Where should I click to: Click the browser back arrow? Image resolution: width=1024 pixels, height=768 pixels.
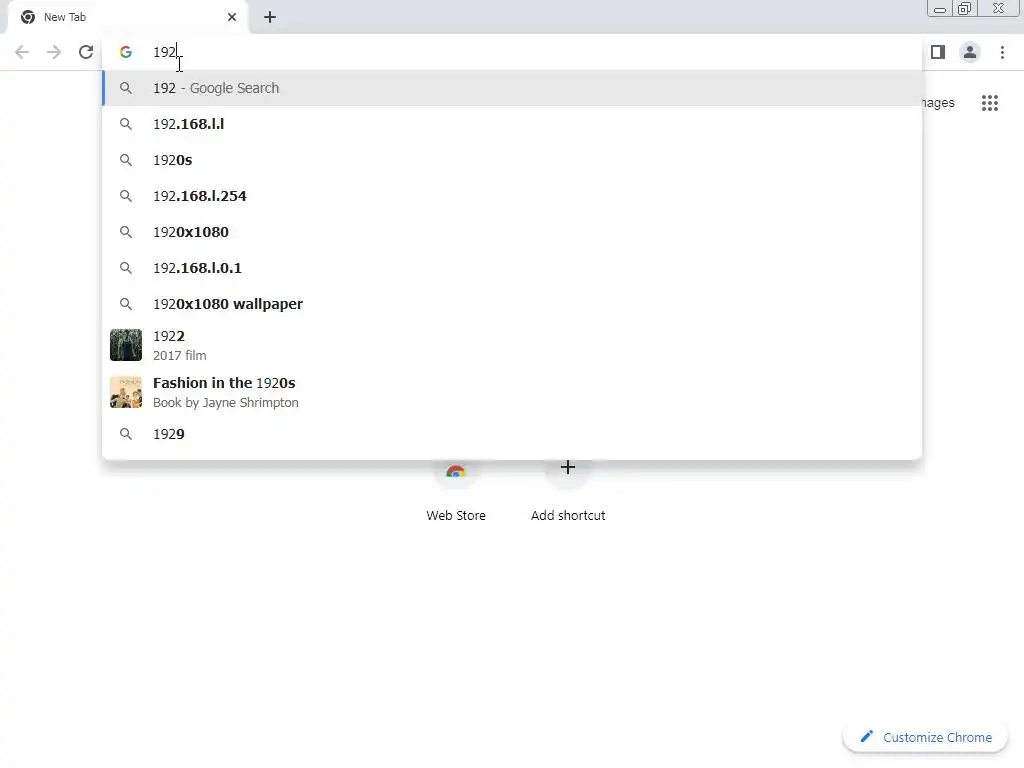click(22, 52)
